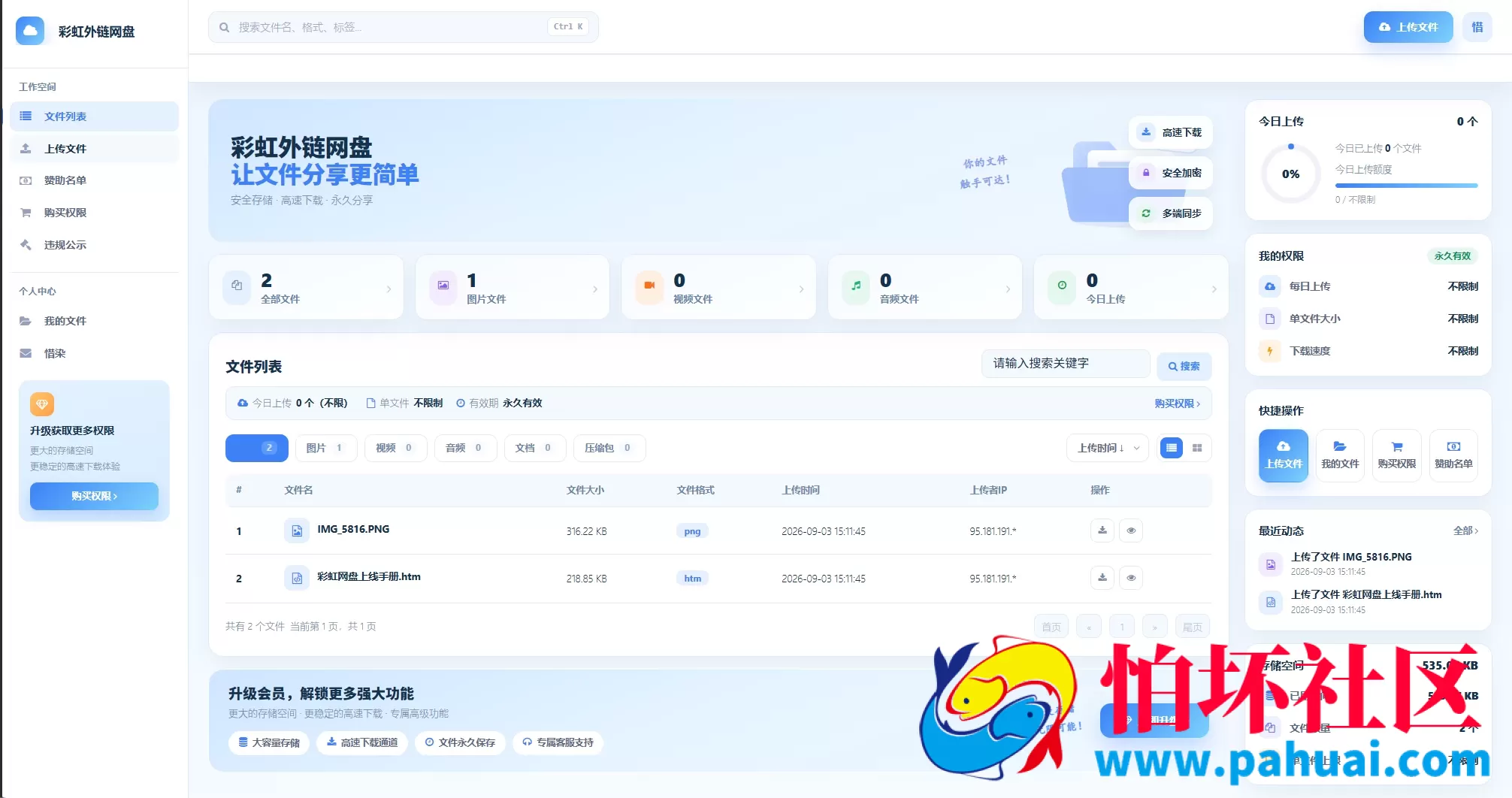1512x798 pixels.
Task: Click the htm format tag
Action: tap(692, 579)
